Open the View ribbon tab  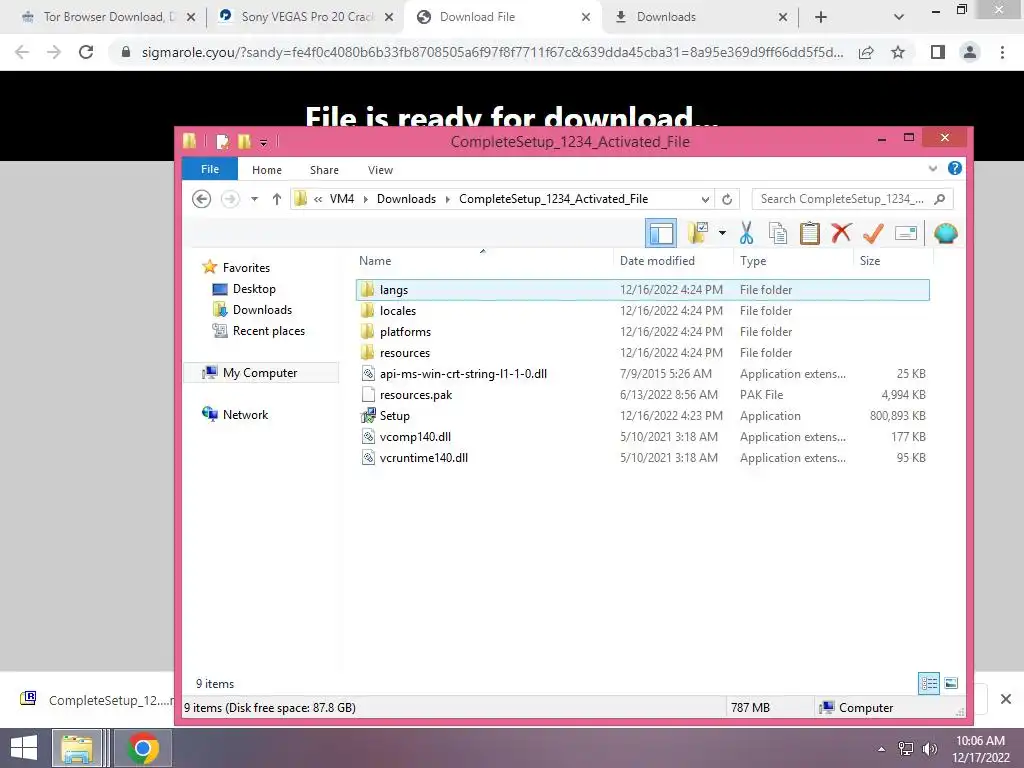380,170
